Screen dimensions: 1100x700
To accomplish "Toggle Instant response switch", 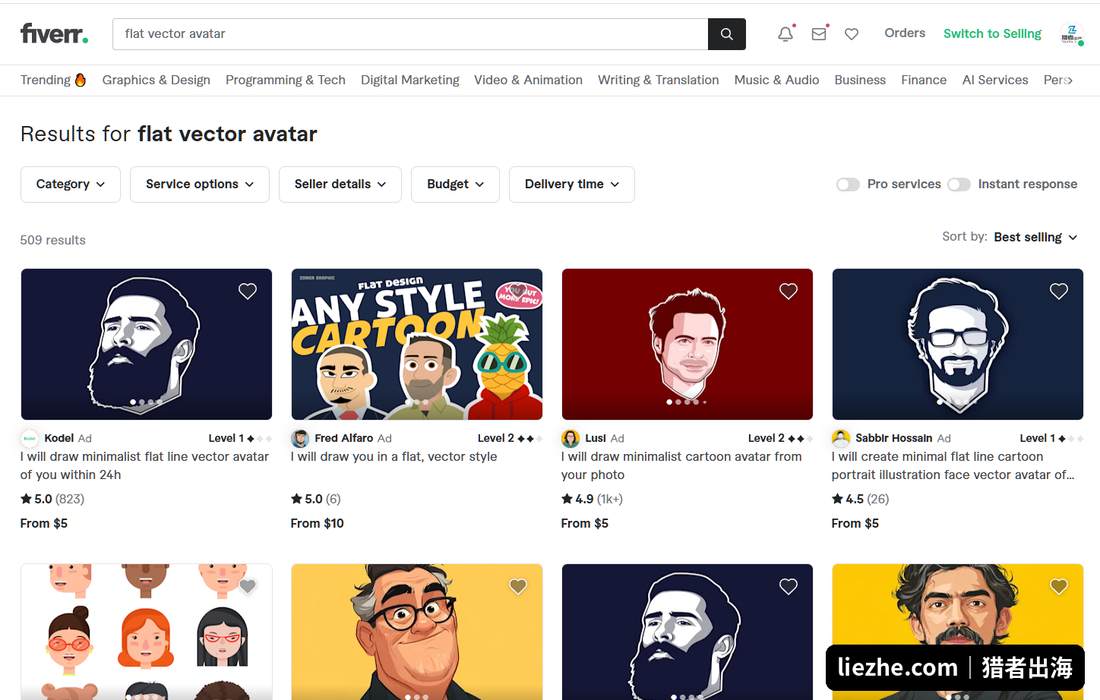I will pos(958,184).
